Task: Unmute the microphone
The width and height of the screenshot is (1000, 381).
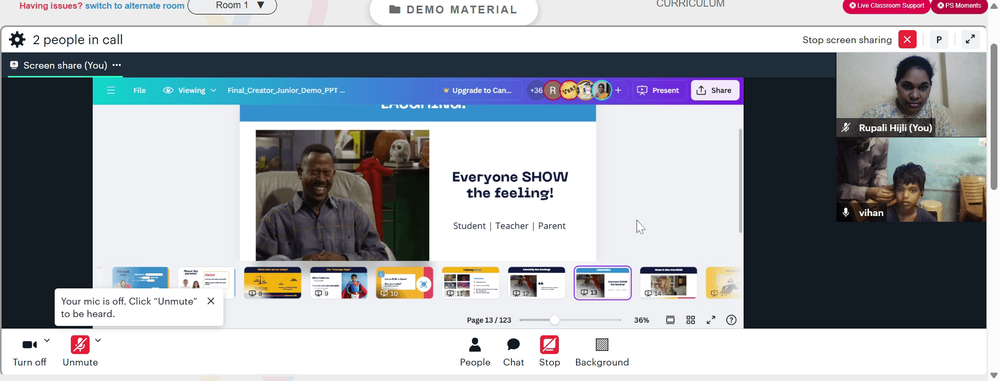Action: 80,352
